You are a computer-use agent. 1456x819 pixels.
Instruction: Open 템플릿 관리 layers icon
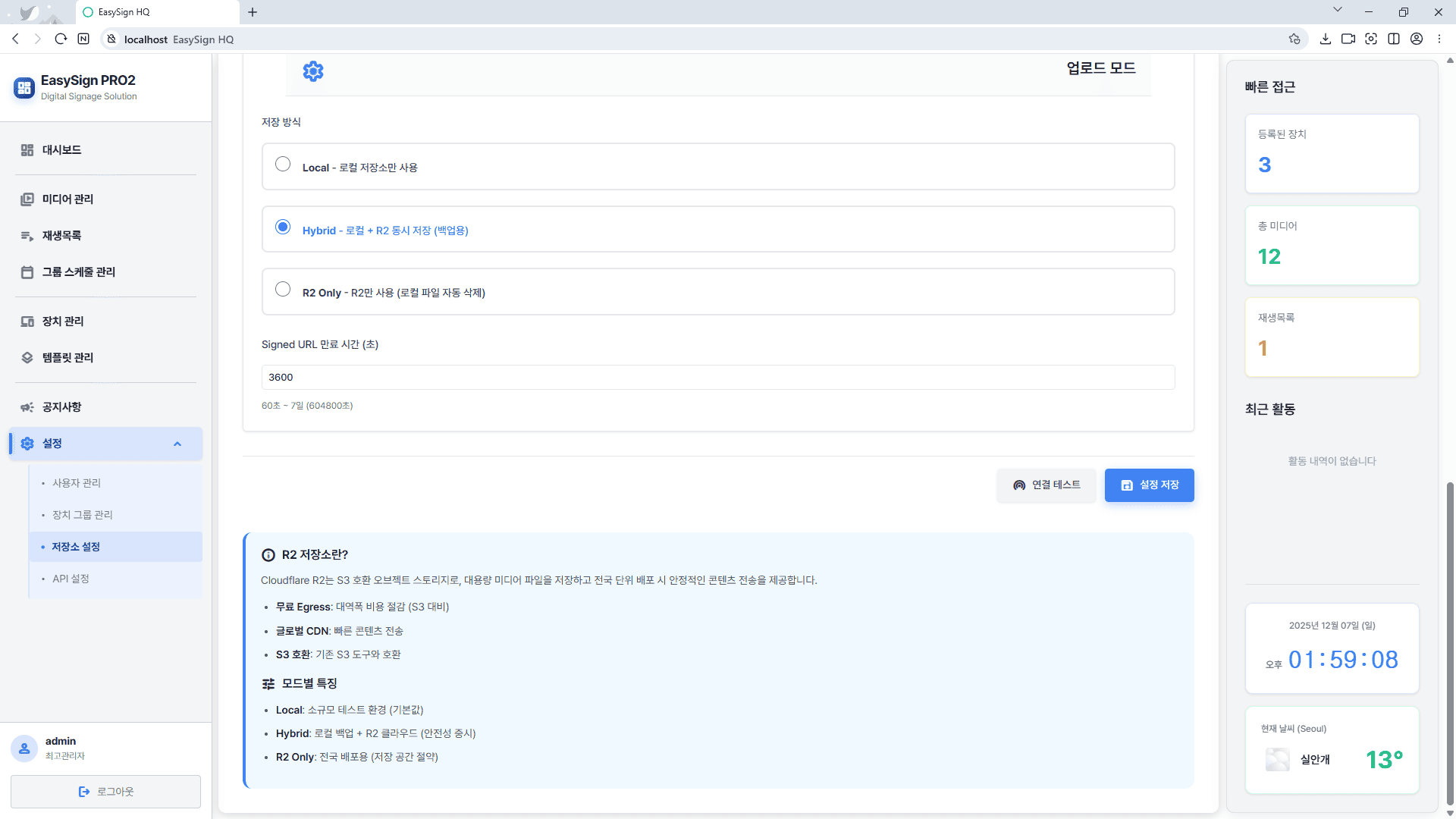pyautogui.click(x=27, y=358)
